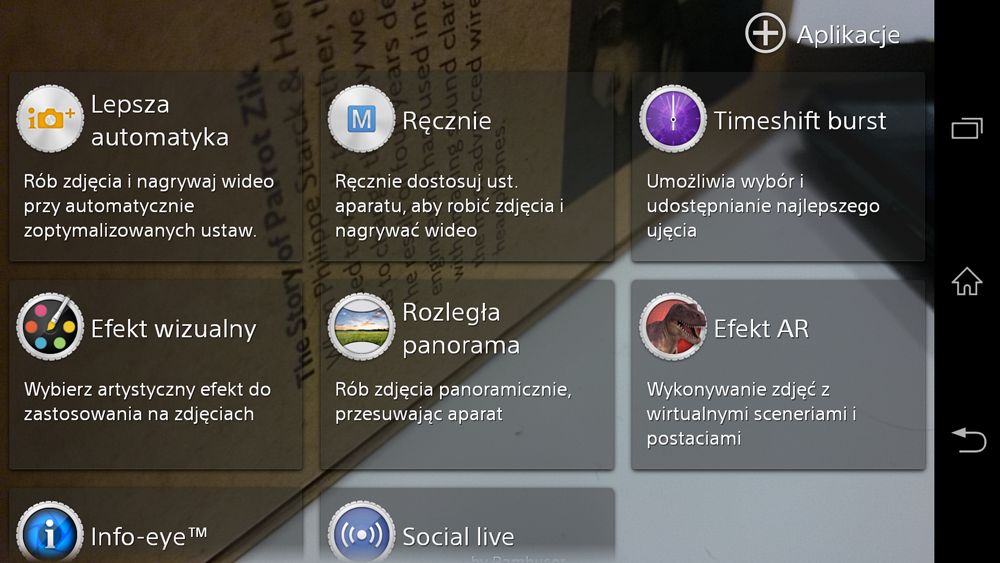Choose the Efekt wizualny paint palette icon

pos(50,327)
